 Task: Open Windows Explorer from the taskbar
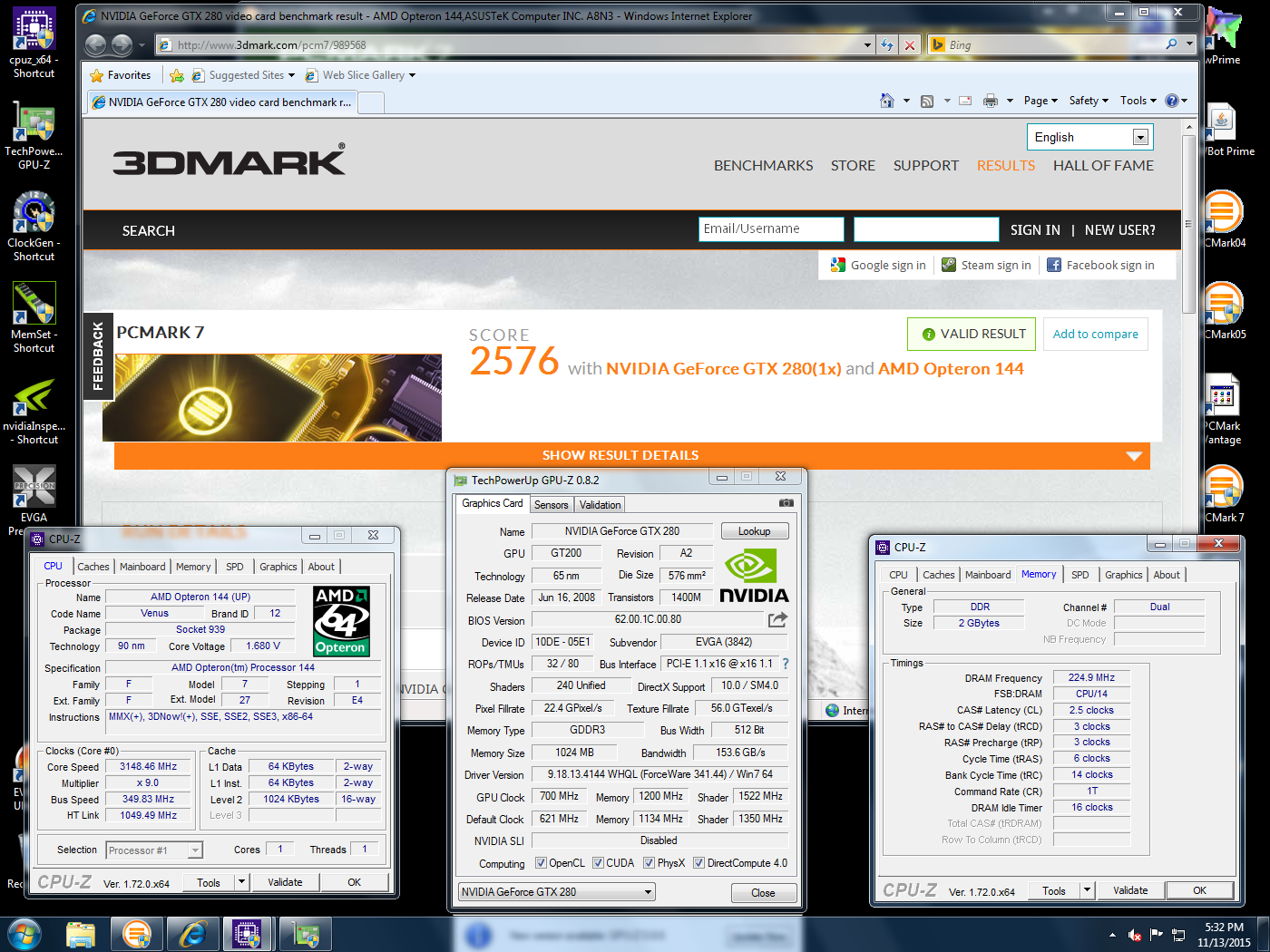(x=81, y=934)
